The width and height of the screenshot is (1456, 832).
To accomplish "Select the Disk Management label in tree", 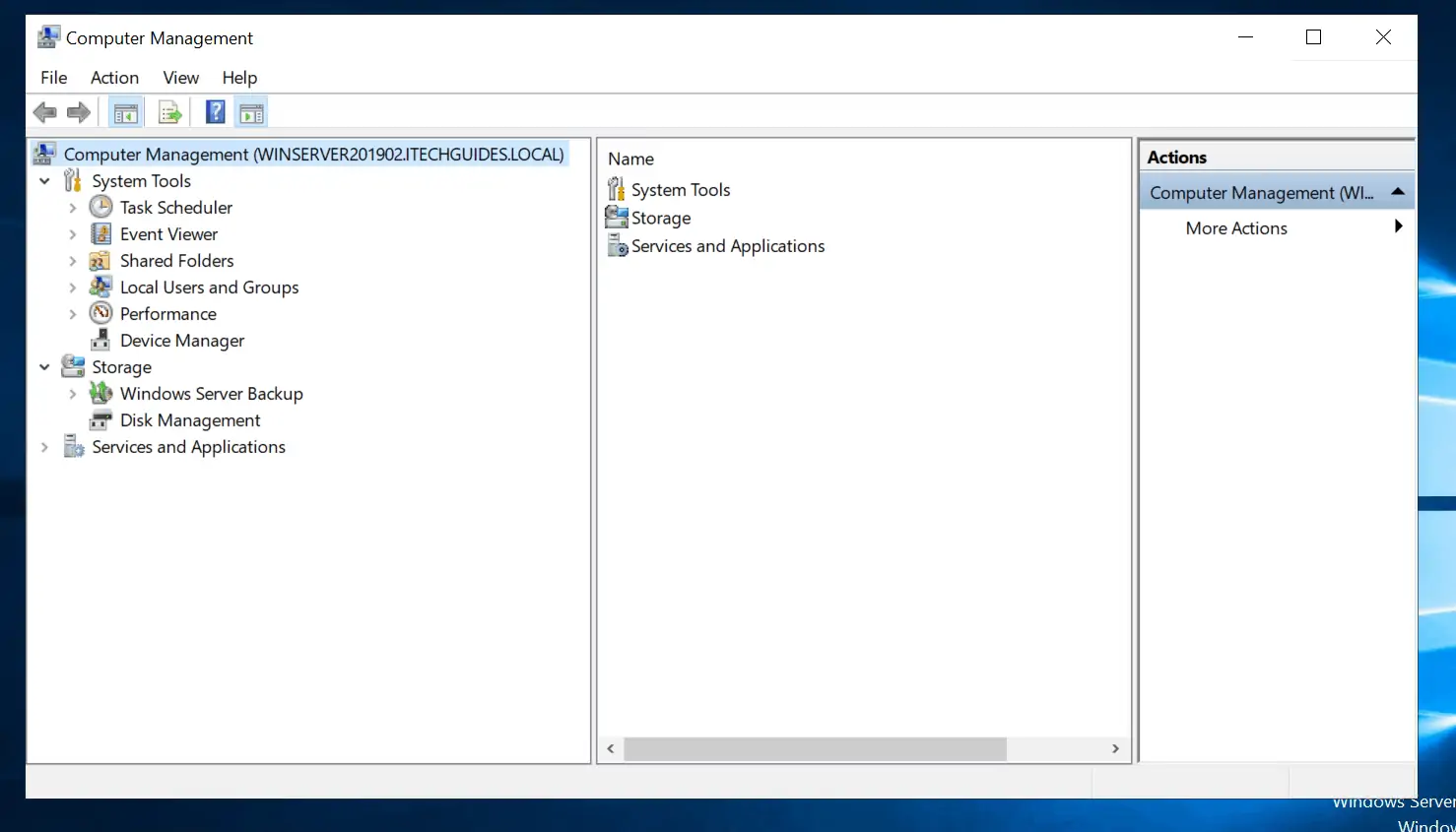I will pyautogui.click(x=190, y=420).
